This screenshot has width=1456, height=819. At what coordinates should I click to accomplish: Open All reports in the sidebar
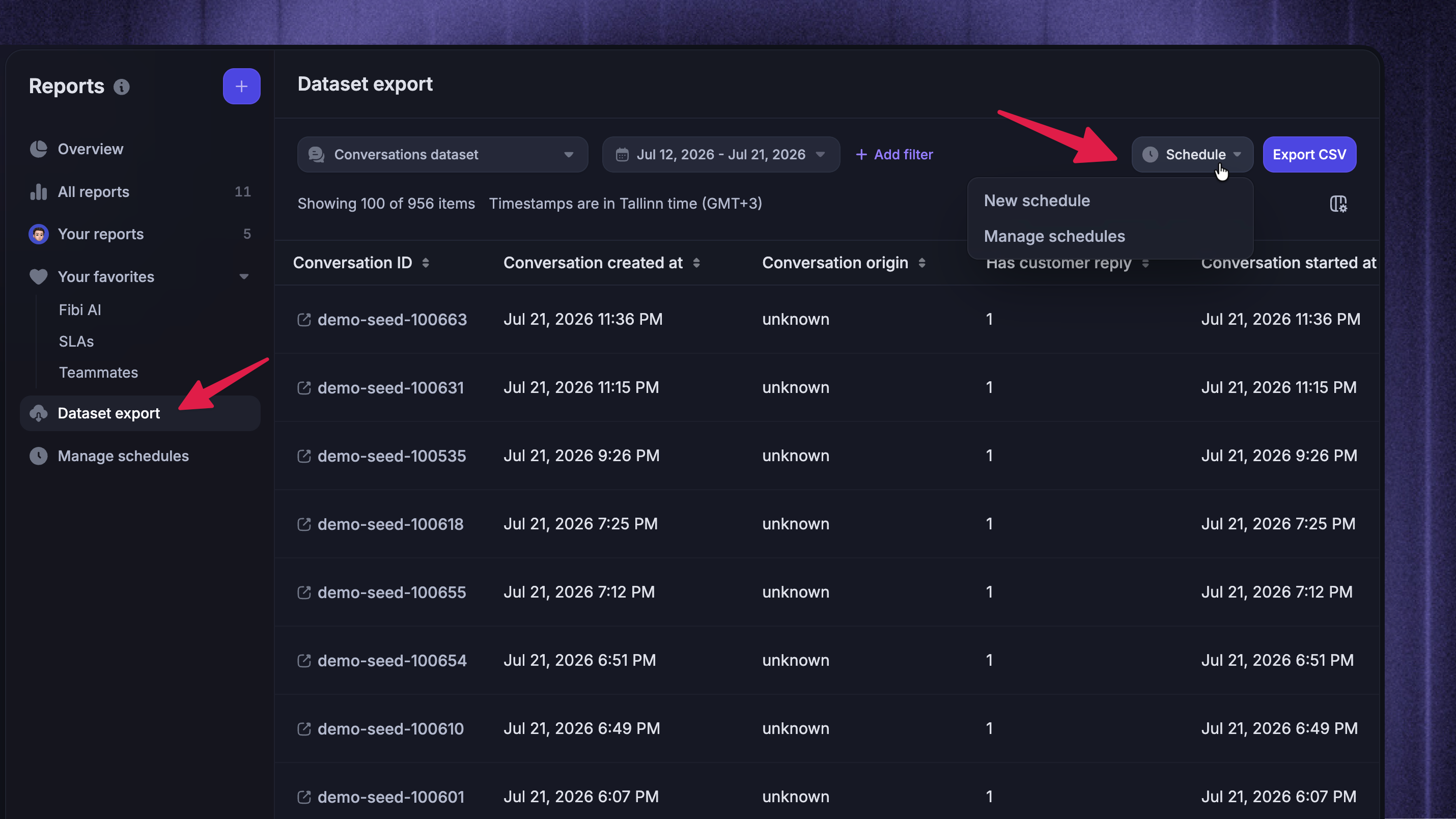pos(140,192)
